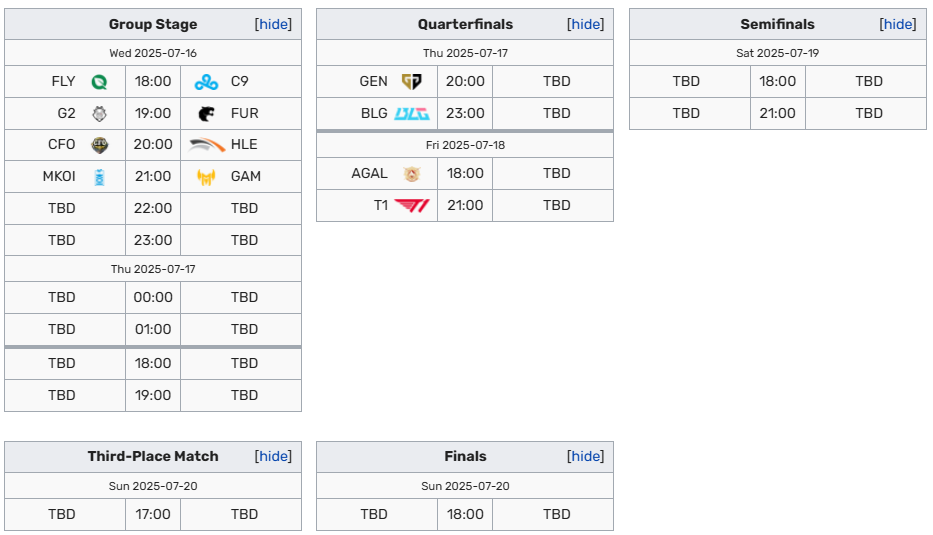
Task: Open the T1 red logo
Action: (412, 205)
